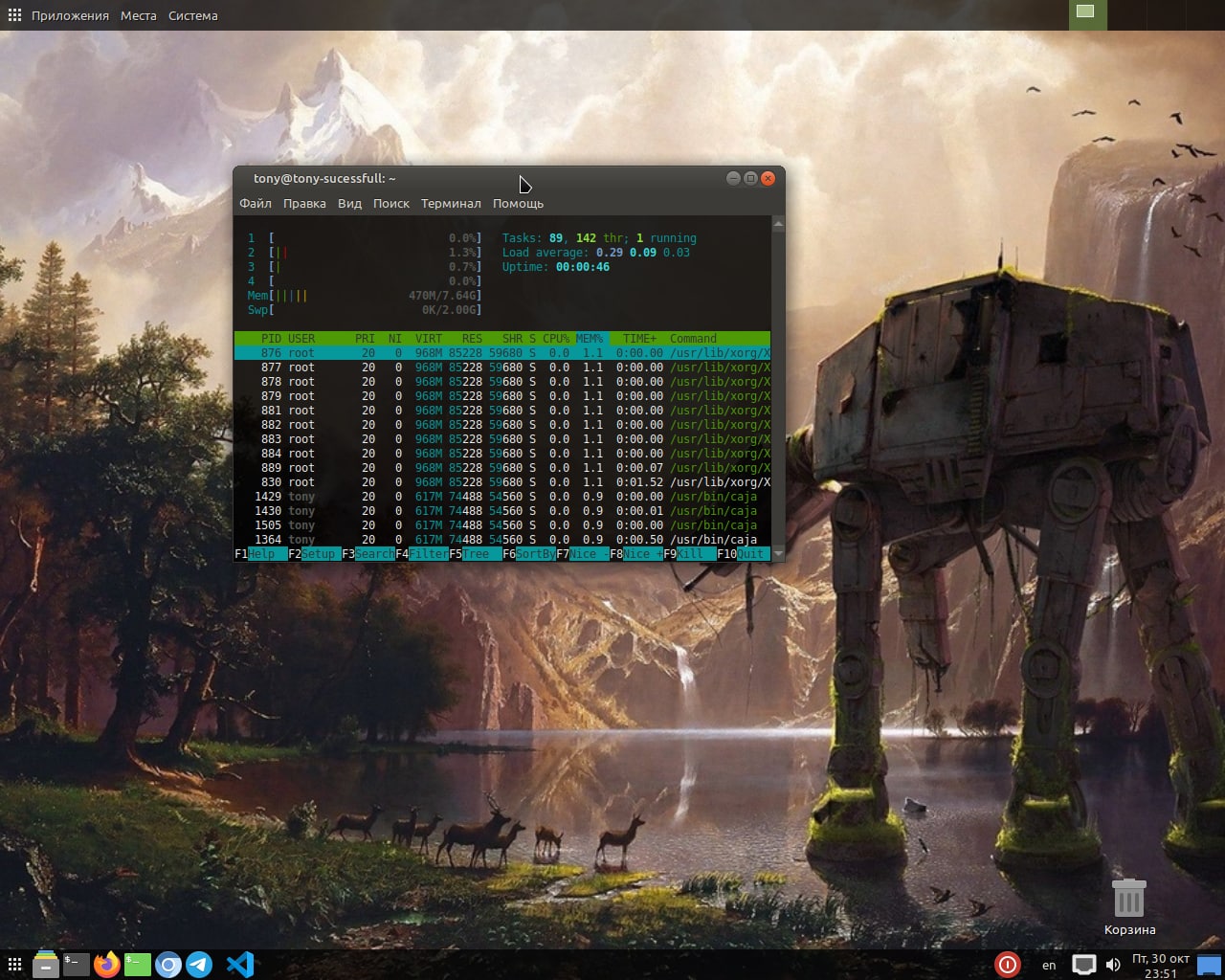Sort by MEM% column header
Viewport: 1225px width, 980px height.
pos(590,339)
